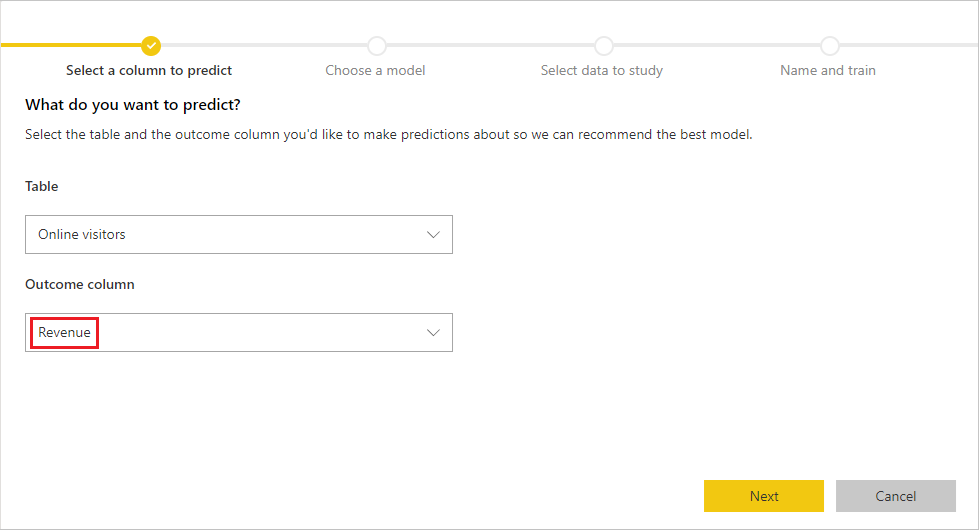Click the empty circle above Choose a model
979x530 pixels.
point(376,46)
